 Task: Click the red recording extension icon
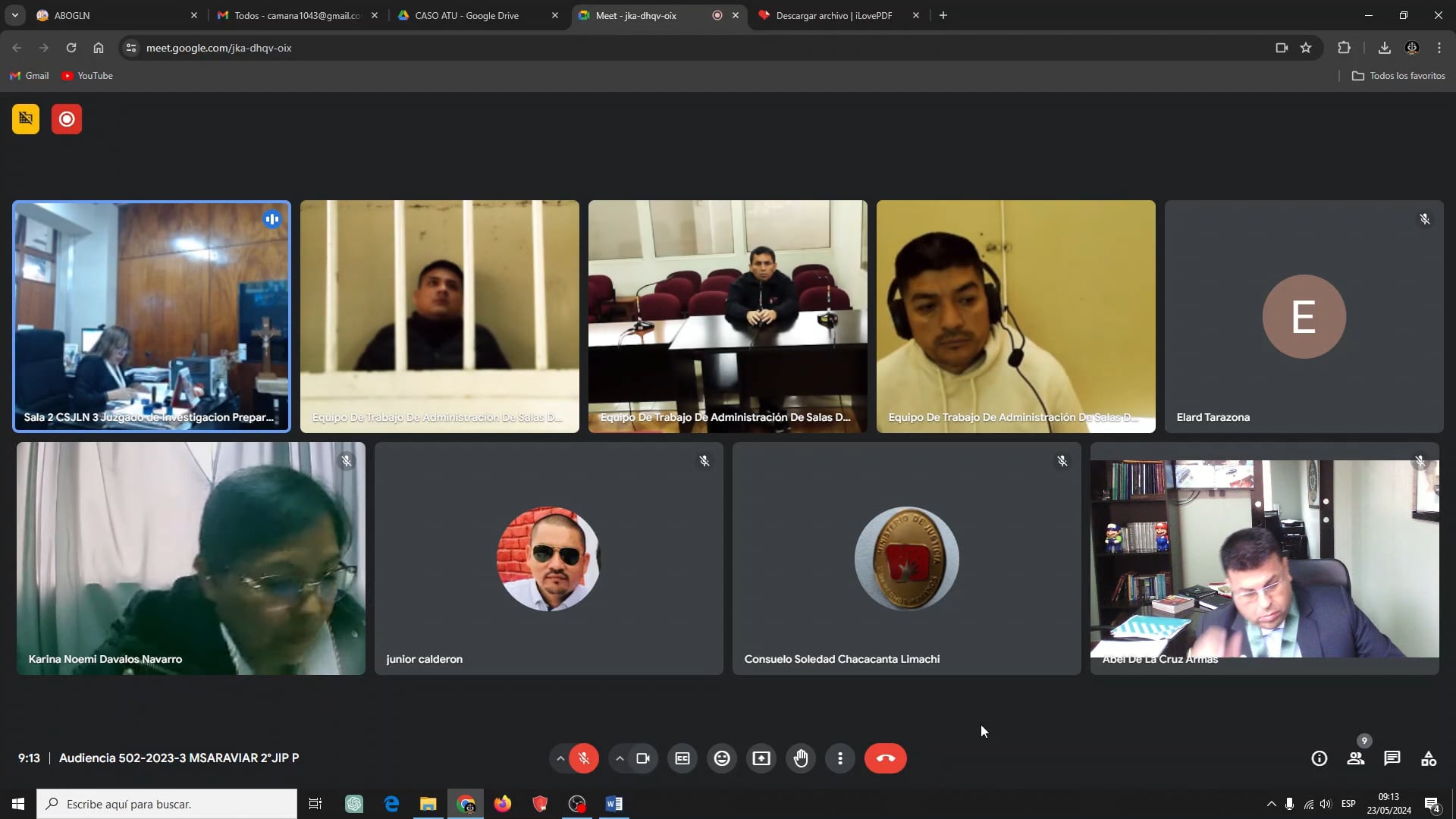point(67,119)
